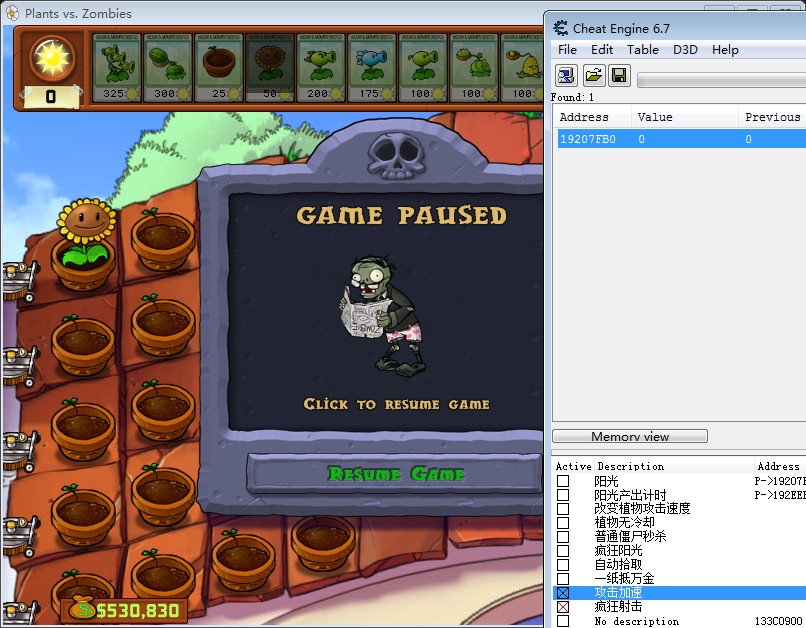The height and width of the screenshot is (628, 806).
Task: Select found address 19207FB0 row
Action: 682,139
